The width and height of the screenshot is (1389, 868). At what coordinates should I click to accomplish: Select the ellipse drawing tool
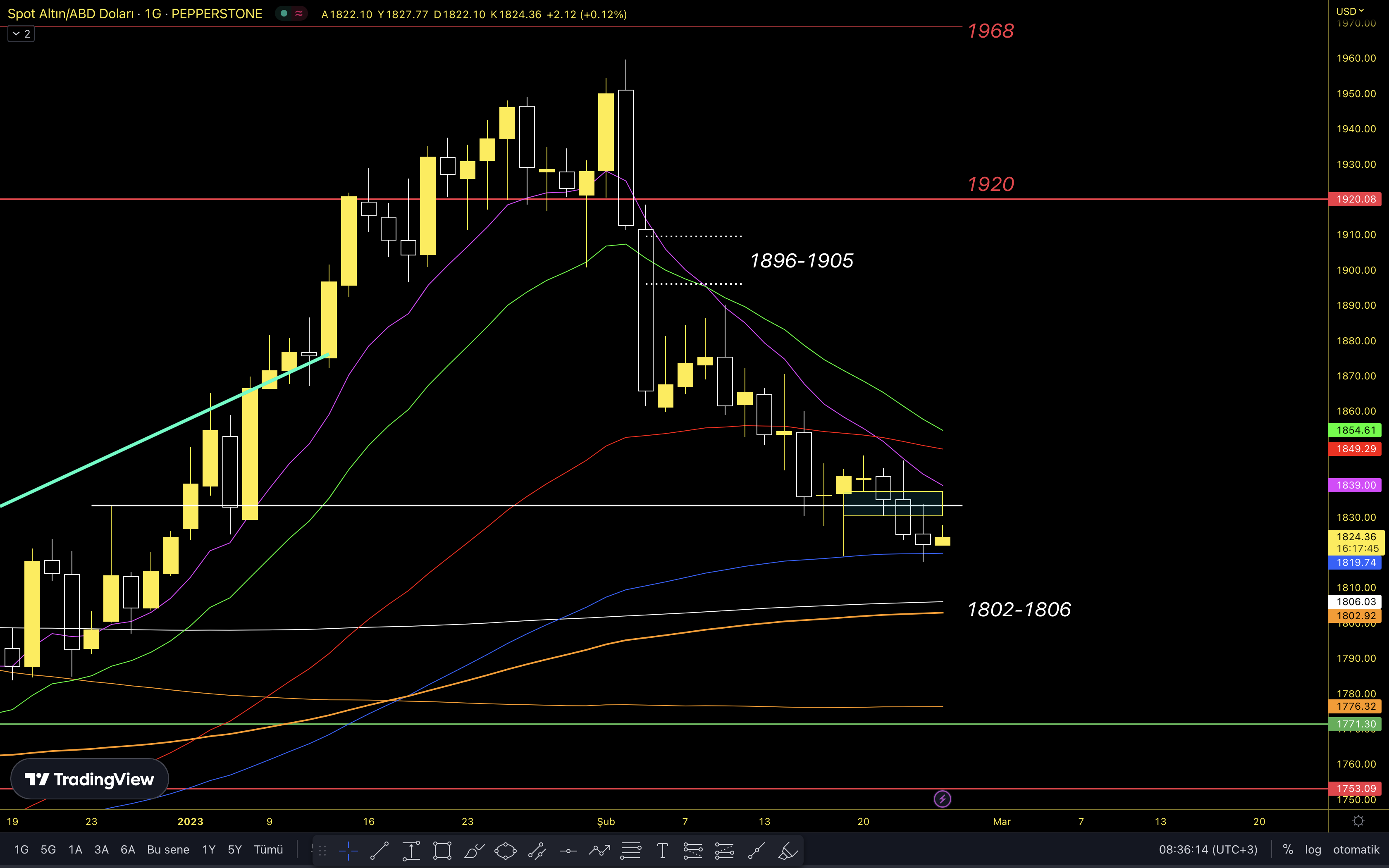(x=505, y=850)
